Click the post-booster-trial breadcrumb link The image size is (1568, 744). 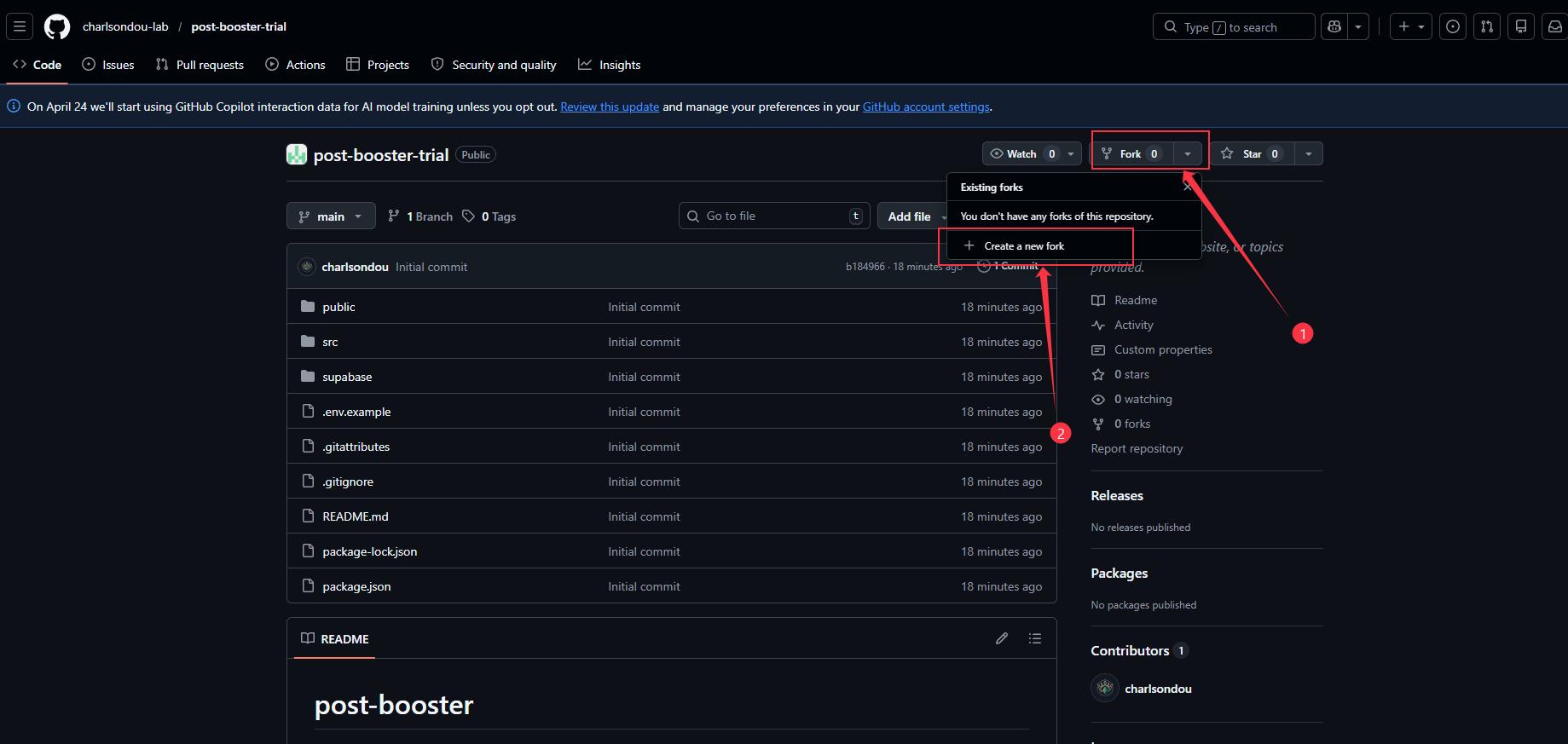[239, 26]
